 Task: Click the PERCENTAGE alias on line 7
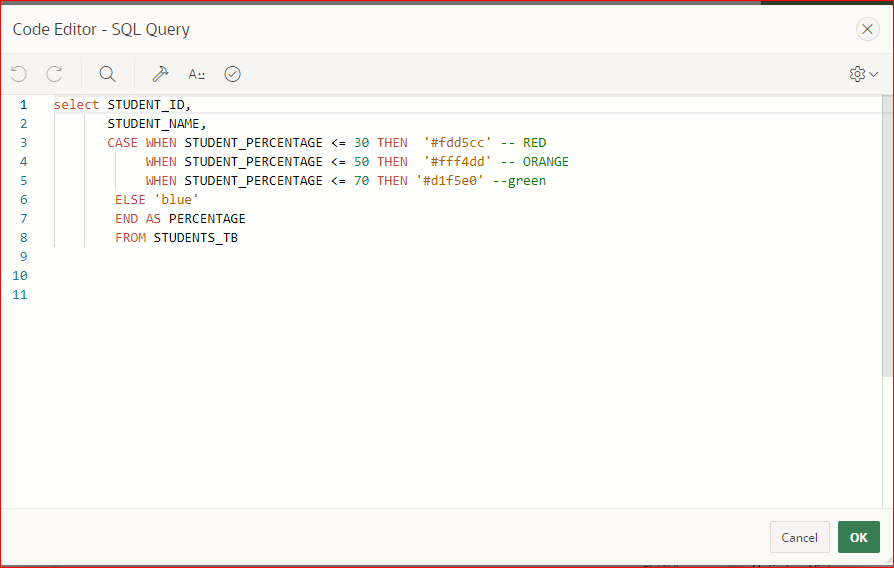pyautogui.click(x=207, y=218)
